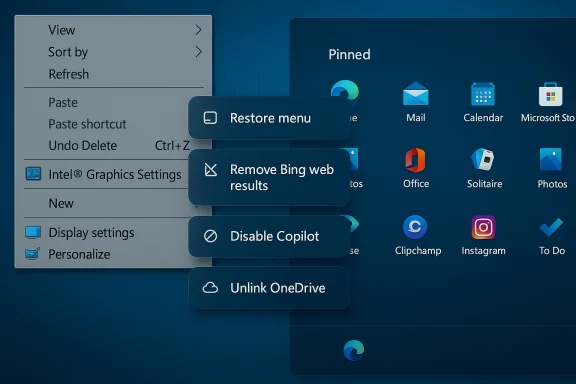This screenshot has height=384, width=576.
Task: Click the Mail label text
Action: 416,118
